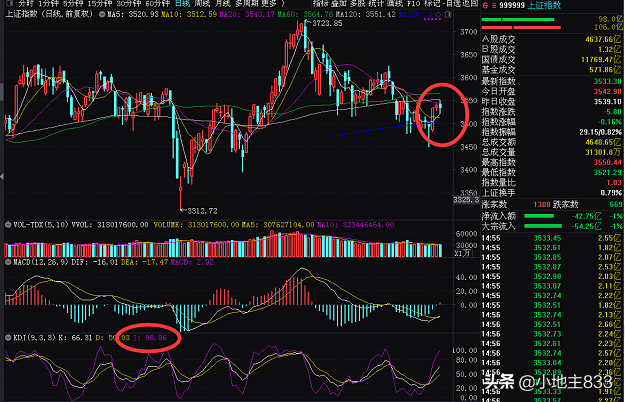625x402 pixels.
Task: Click 涨家数 1308 value
Action: click(x=542, y=204)
